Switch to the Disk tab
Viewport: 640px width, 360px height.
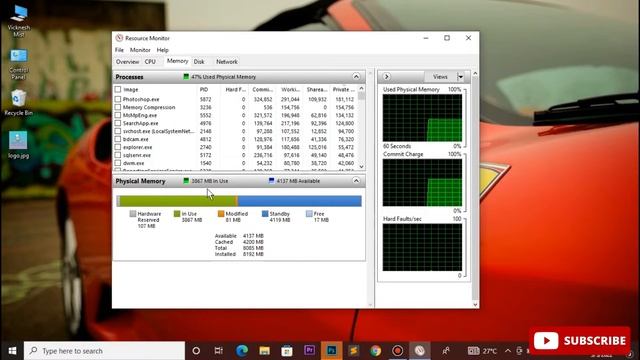pyautogui.click(x=199, y=62)
